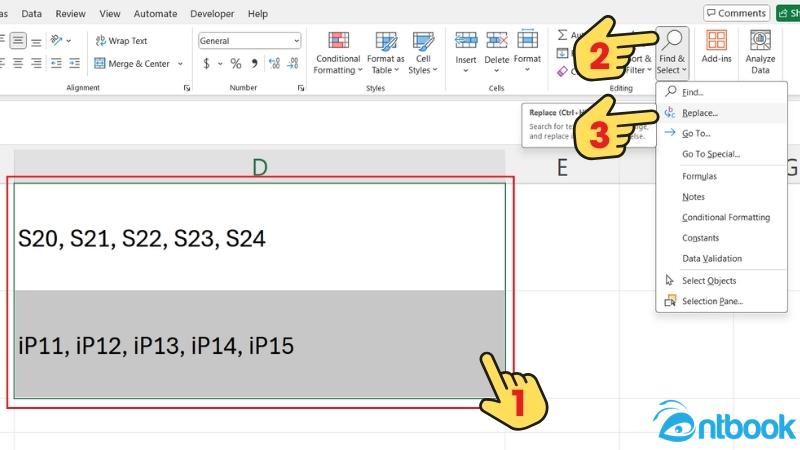Open Cell Styles gallery

pos(423,53)
